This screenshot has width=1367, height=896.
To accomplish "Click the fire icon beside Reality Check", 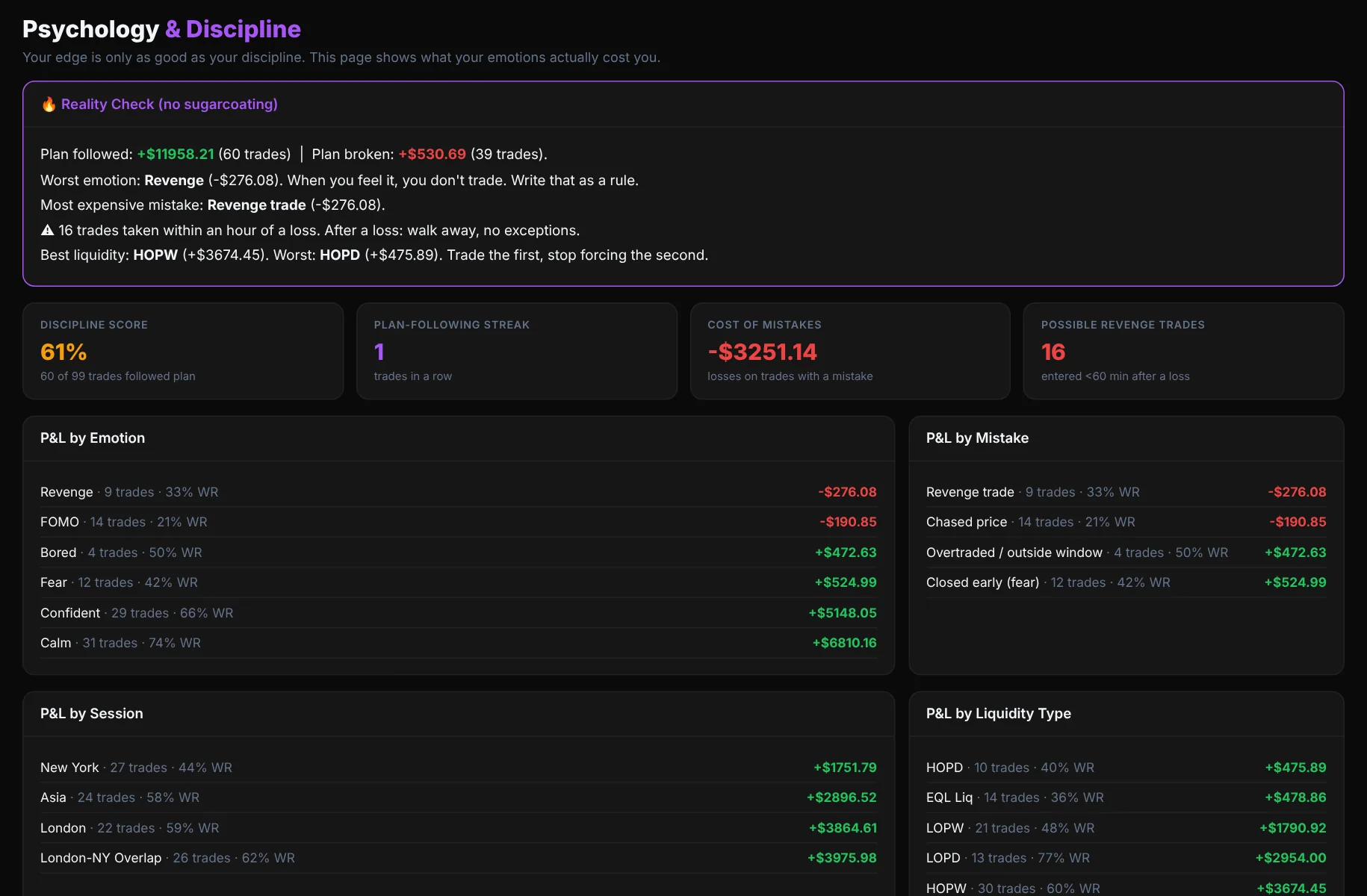I will pyautogui.click(x=49, y=105).
